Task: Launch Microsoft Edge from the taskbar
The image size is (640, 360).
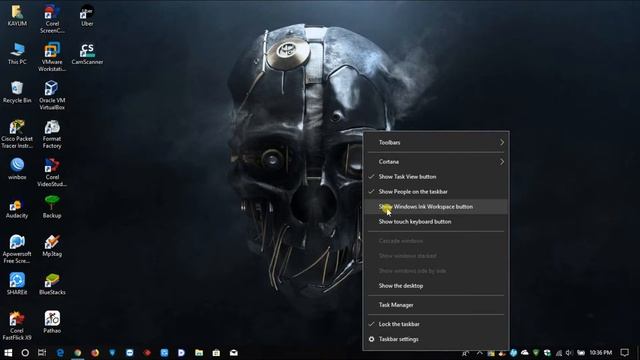Action: point(60,353)
